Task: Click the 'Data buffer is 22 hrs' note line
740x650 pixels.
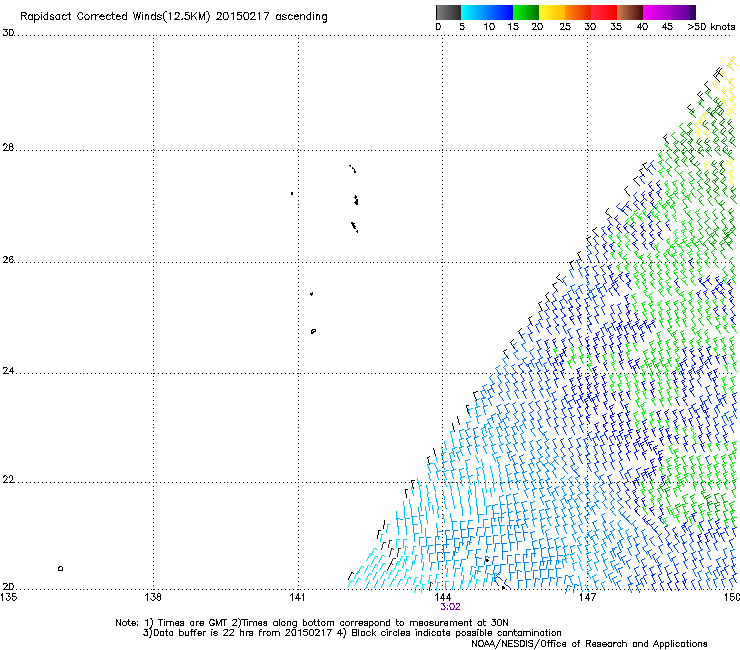Action: click(352, 633)
